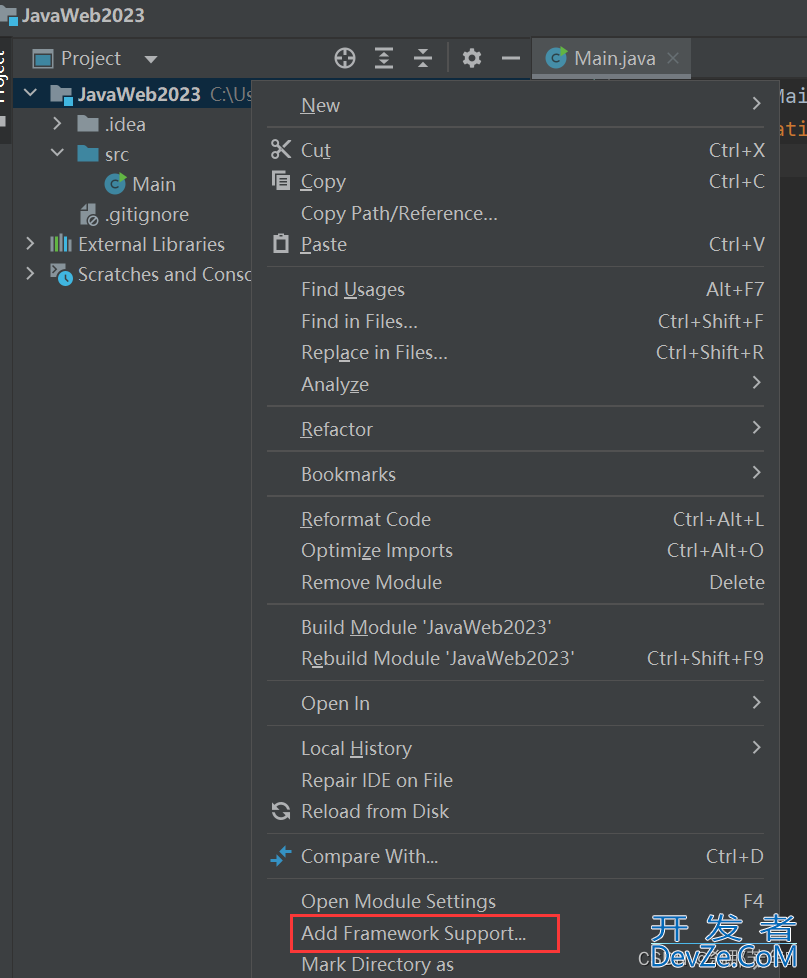Open the Bookmarks submenu

515,474
